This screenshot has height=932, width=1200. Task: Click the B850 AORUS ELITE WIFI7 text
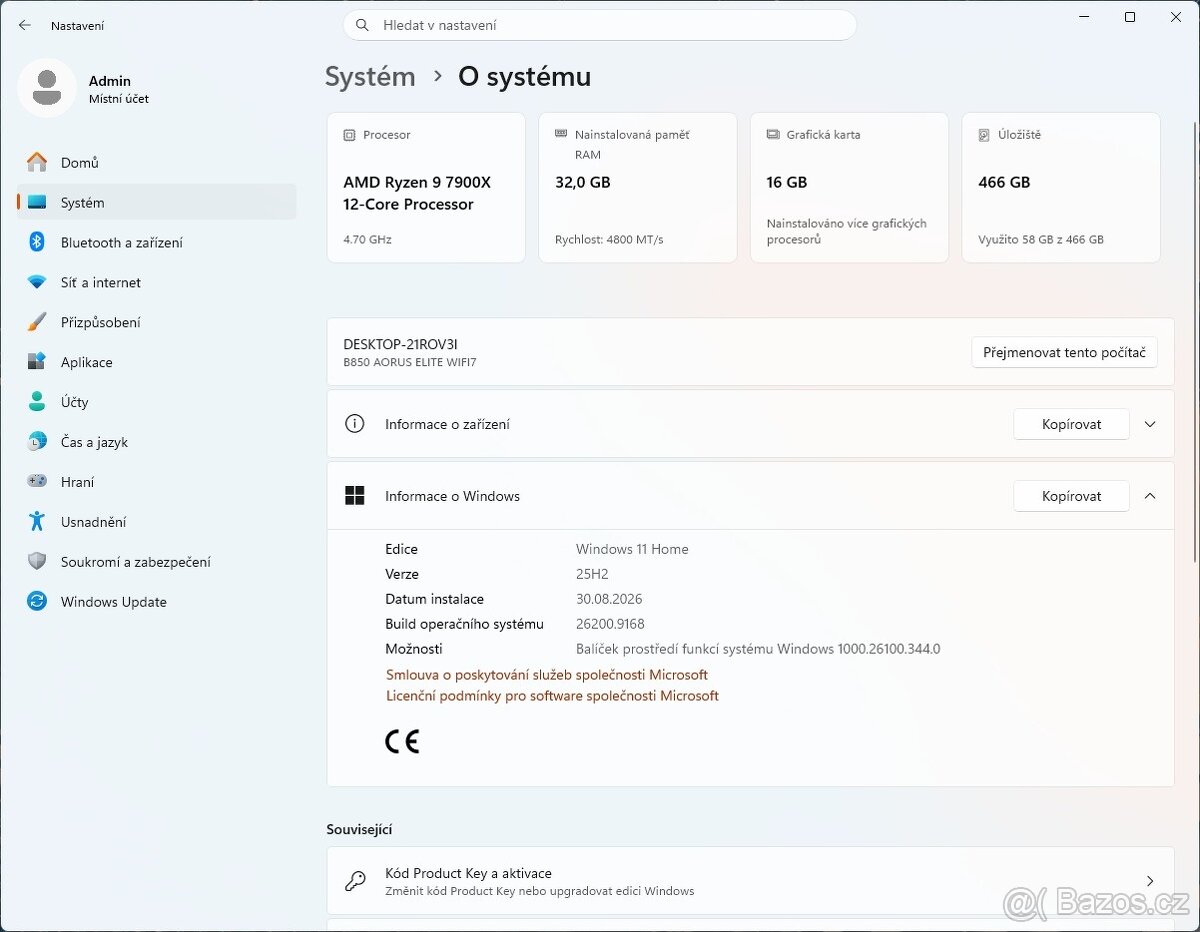coord(410,362)
